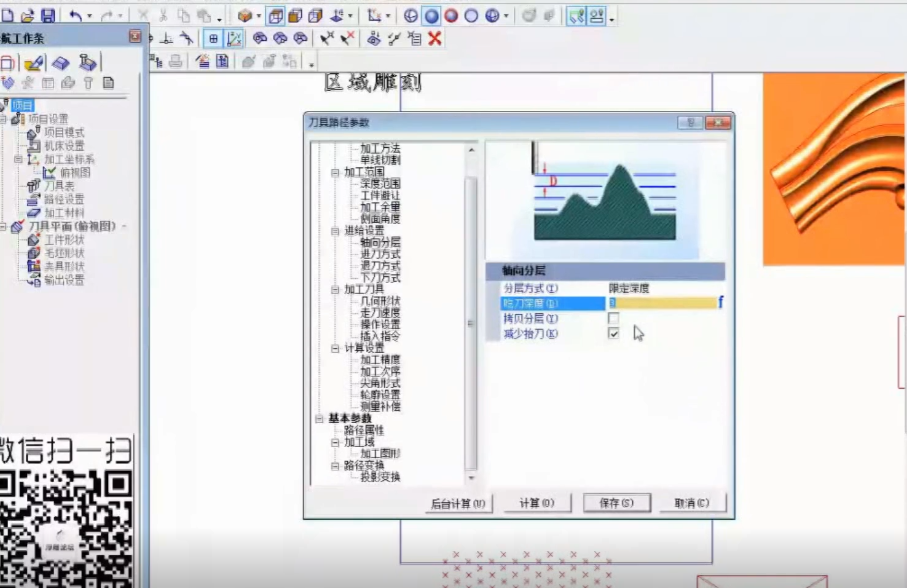The width and height of the screenshot is (907, 588).
Task: Collapse the 进给设置 tree node
Action: pyautogui.click(x=335, y=230)
